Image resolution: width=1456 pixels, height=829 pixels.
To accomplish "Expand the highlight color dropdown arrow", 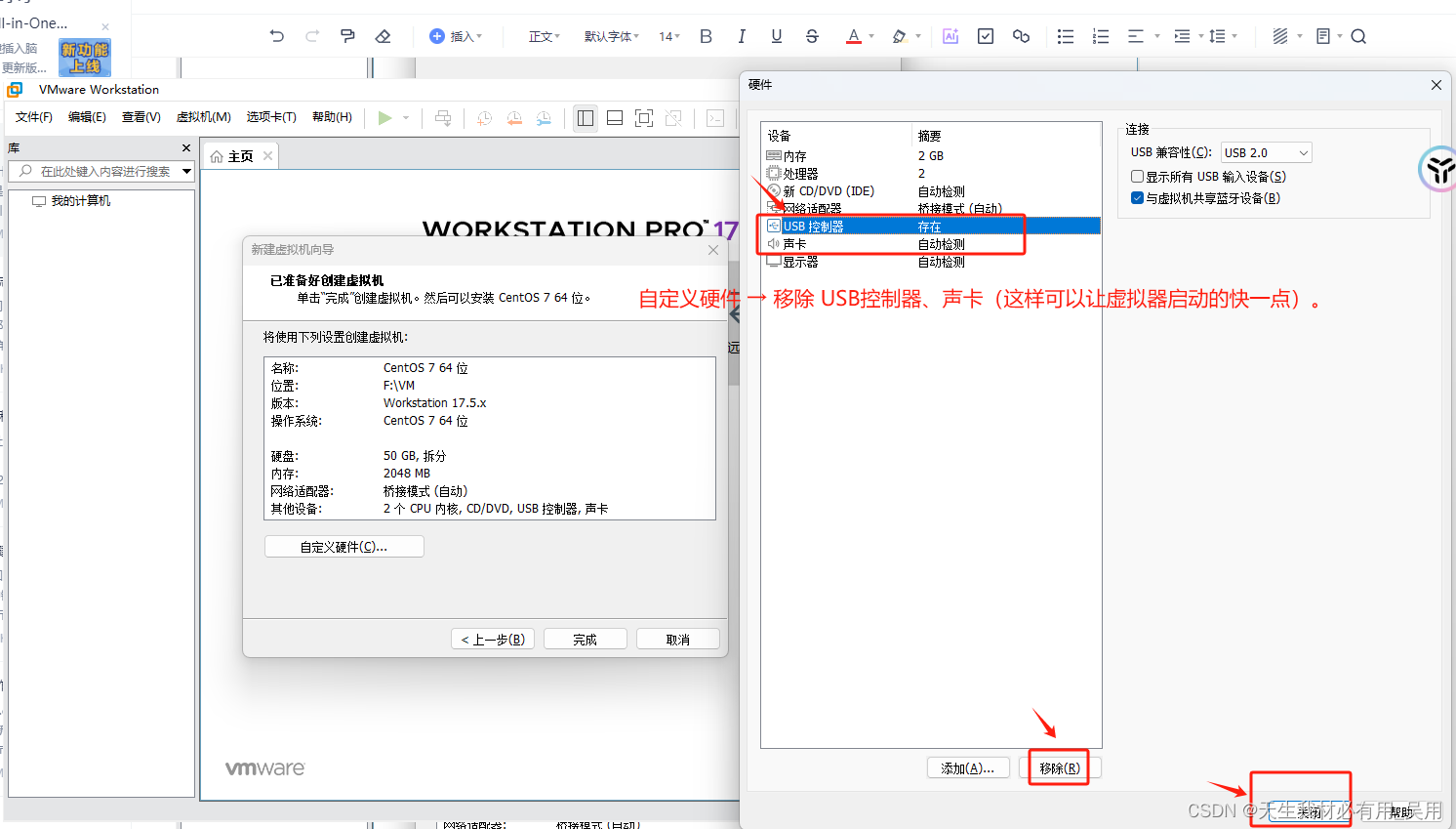I will coord(918,36).
